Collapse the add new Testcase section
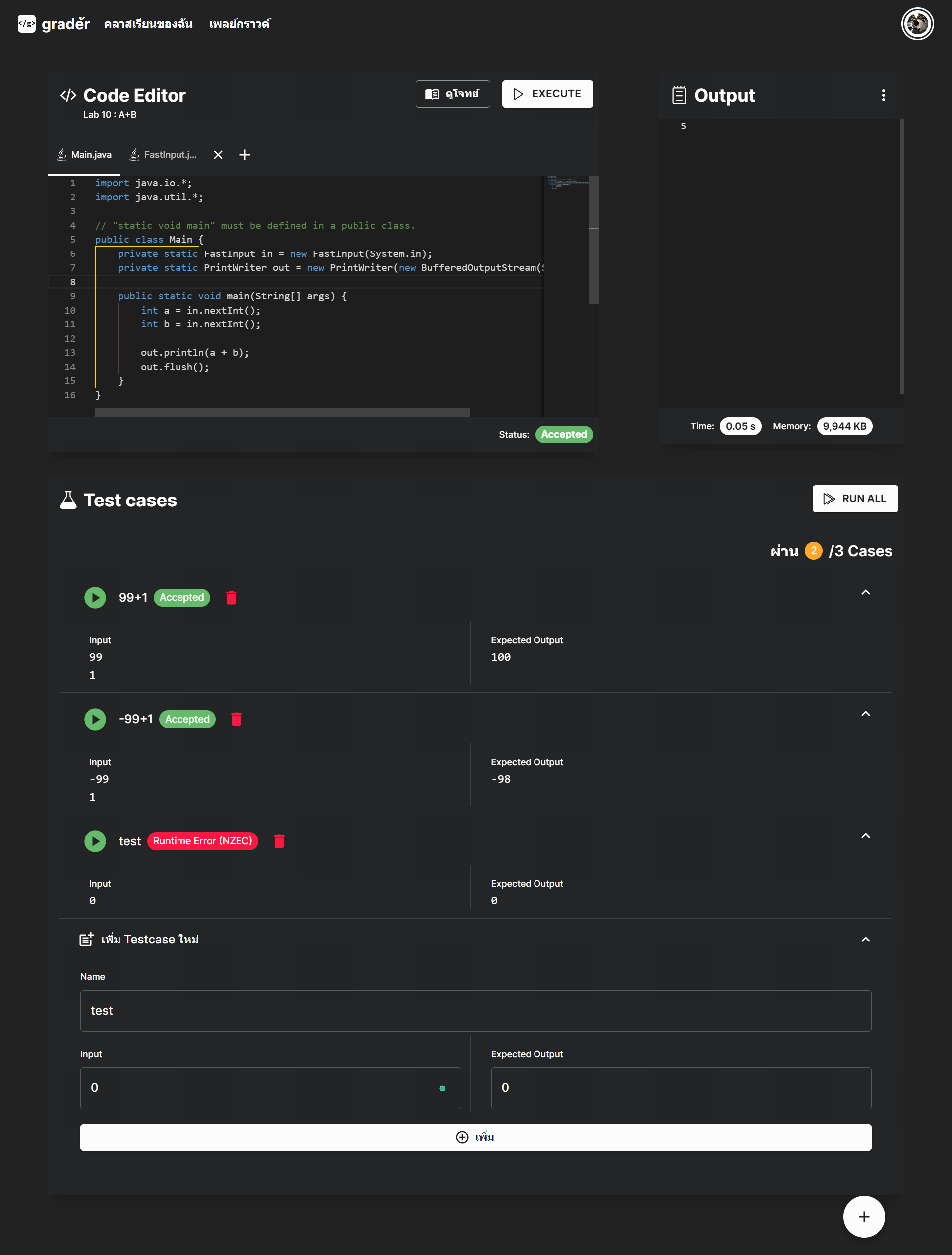This screenshot has width=952, height=1255. point(865,940)
